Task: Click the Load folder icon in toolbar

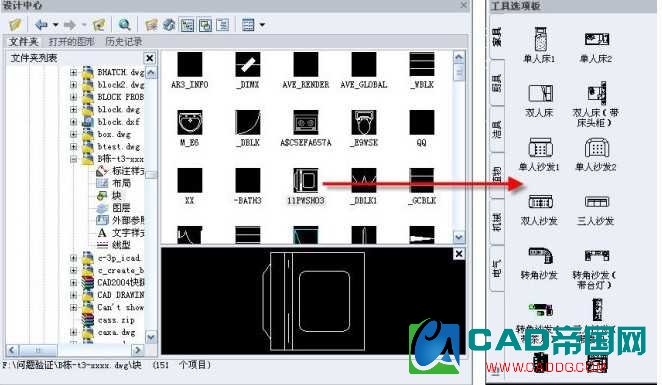Action: [x=15, y=25]
